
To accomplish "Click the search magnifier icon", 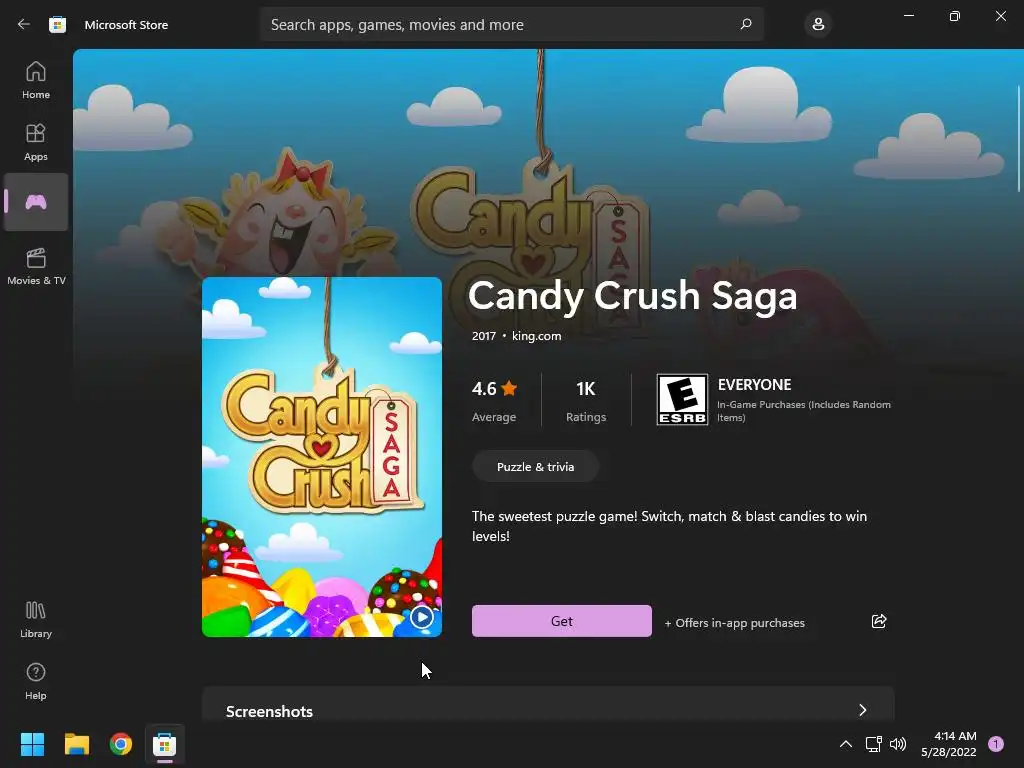I will coord(746,24).
